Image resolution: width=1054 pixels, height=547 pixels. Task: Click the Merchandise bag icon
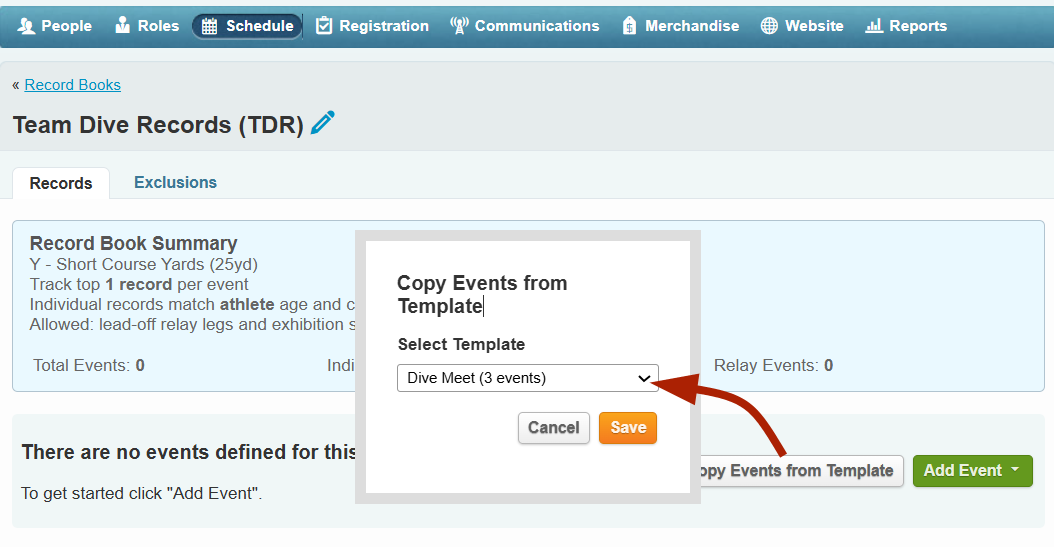(x=629, y=26)
